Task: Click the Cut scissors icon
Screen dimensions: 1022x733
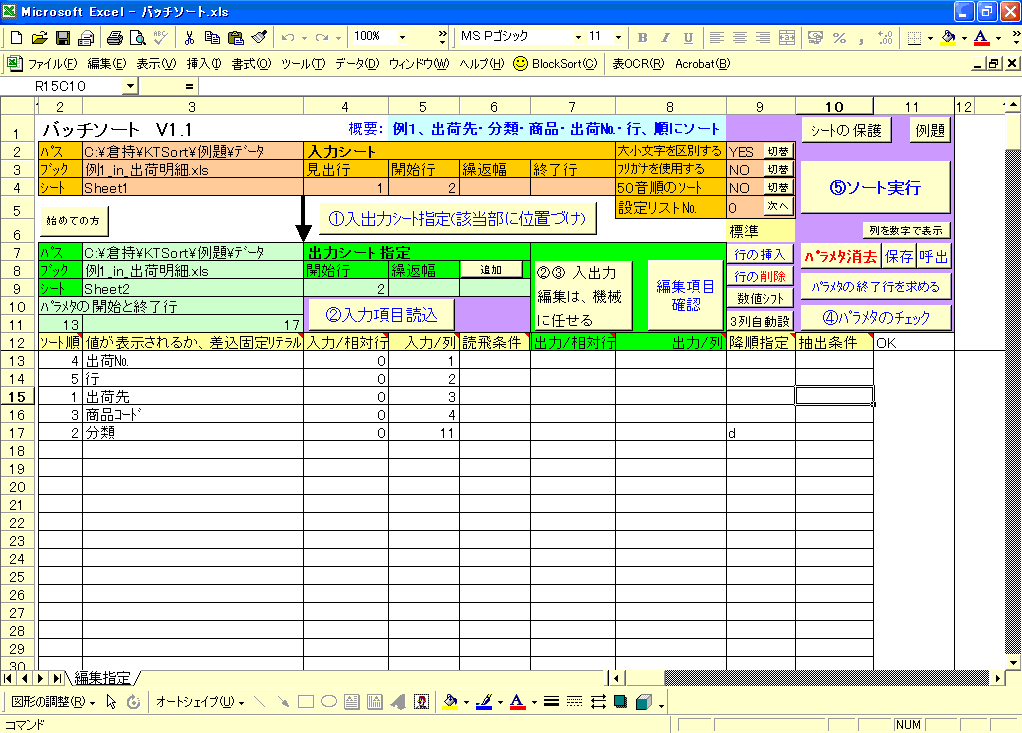Action: point(188,38)
